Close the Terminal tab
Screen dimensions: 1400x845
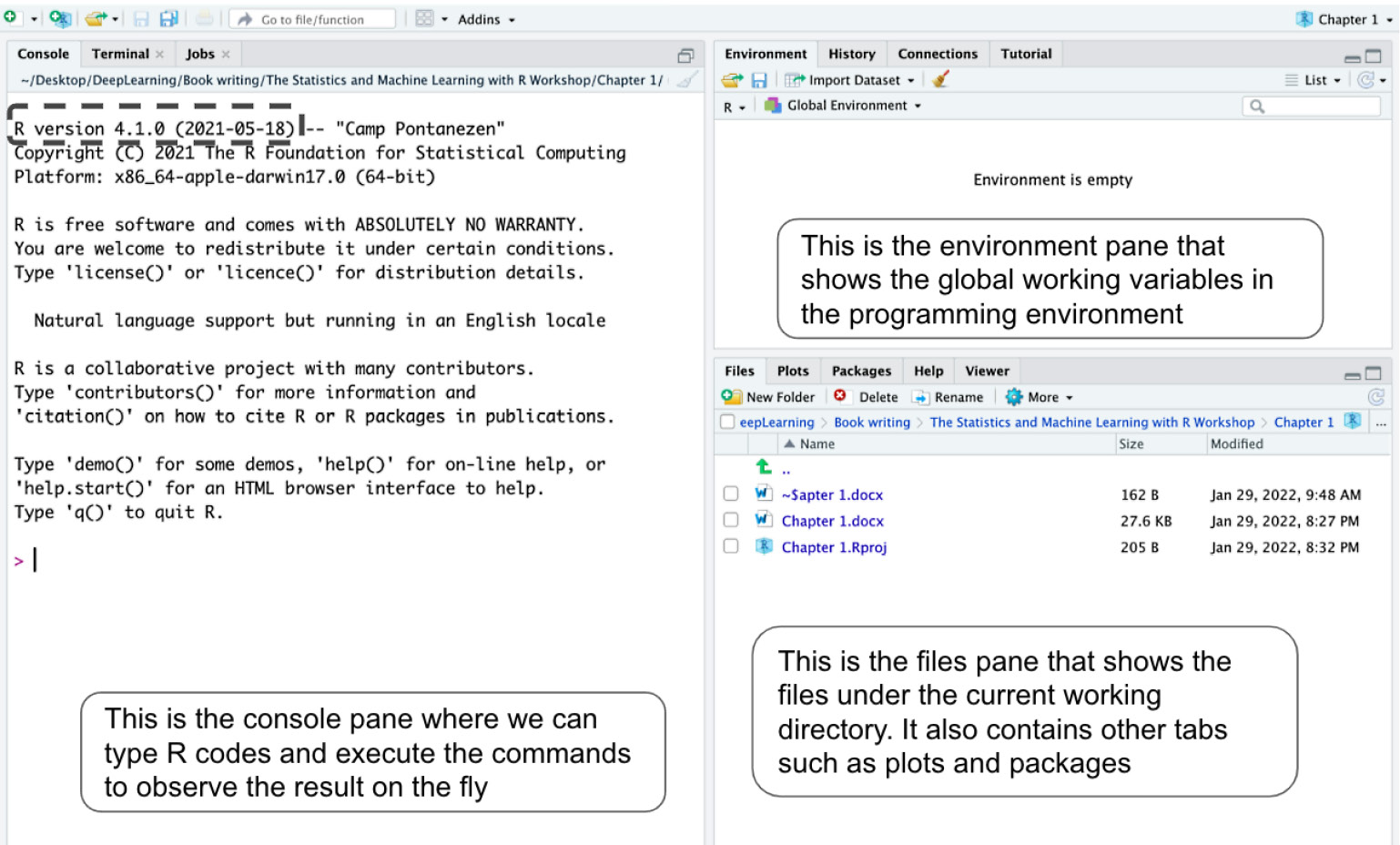point(160,55)
